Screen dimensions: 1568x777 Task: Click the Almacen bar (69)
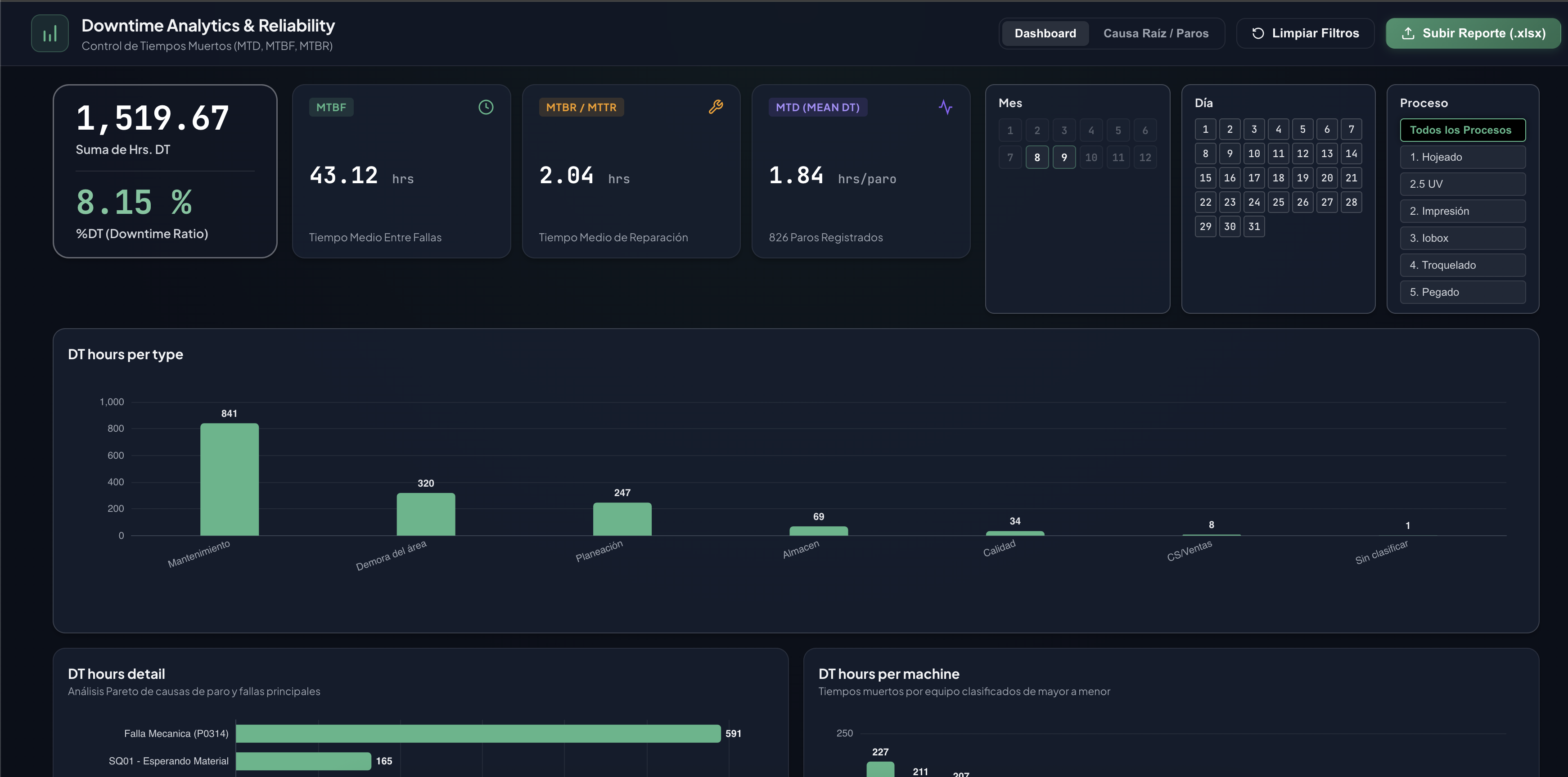coord(819,531)
